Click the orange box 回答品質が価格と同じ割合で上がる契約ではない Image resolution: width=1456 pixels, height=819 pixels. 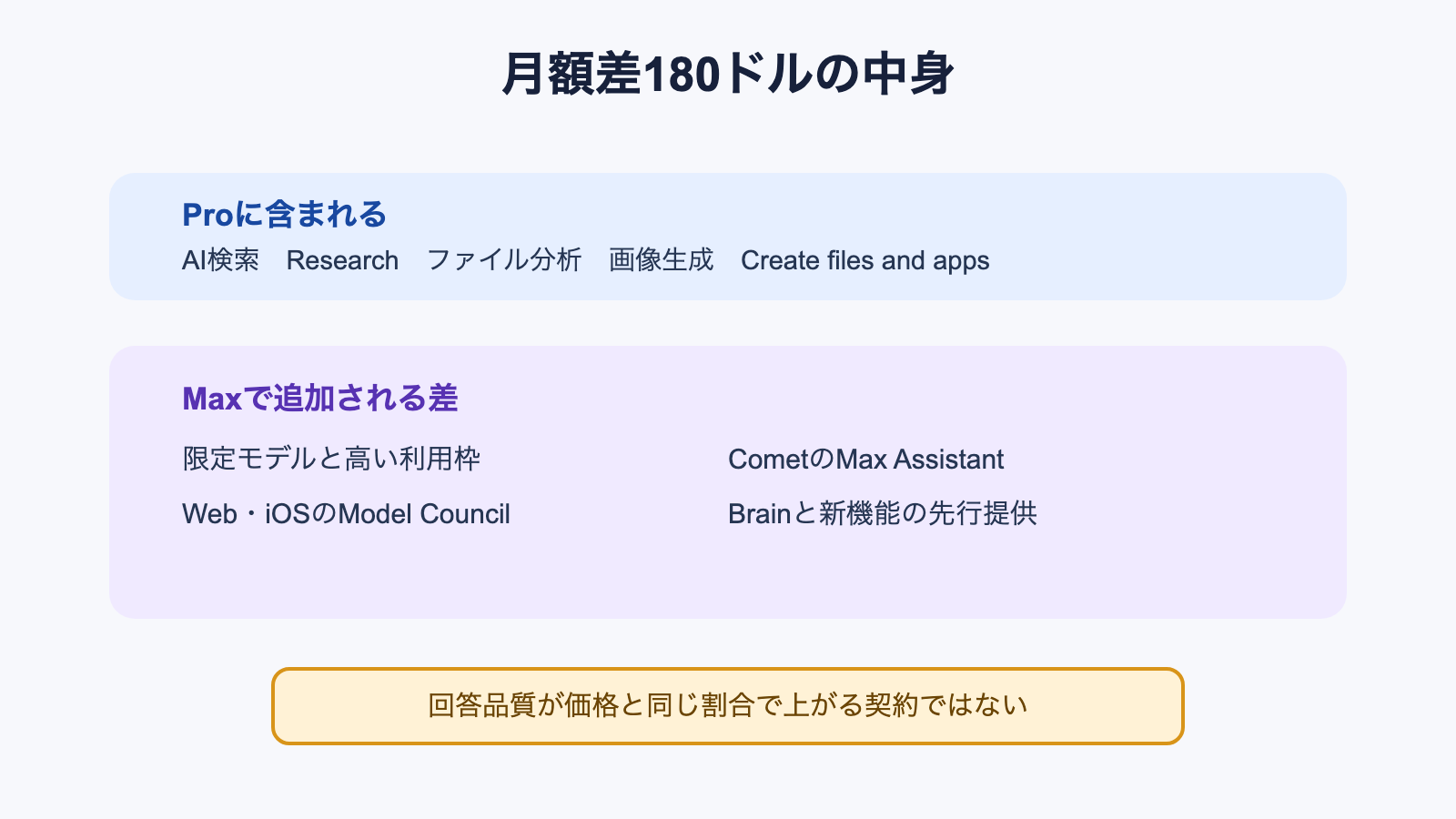click(728, 706)
